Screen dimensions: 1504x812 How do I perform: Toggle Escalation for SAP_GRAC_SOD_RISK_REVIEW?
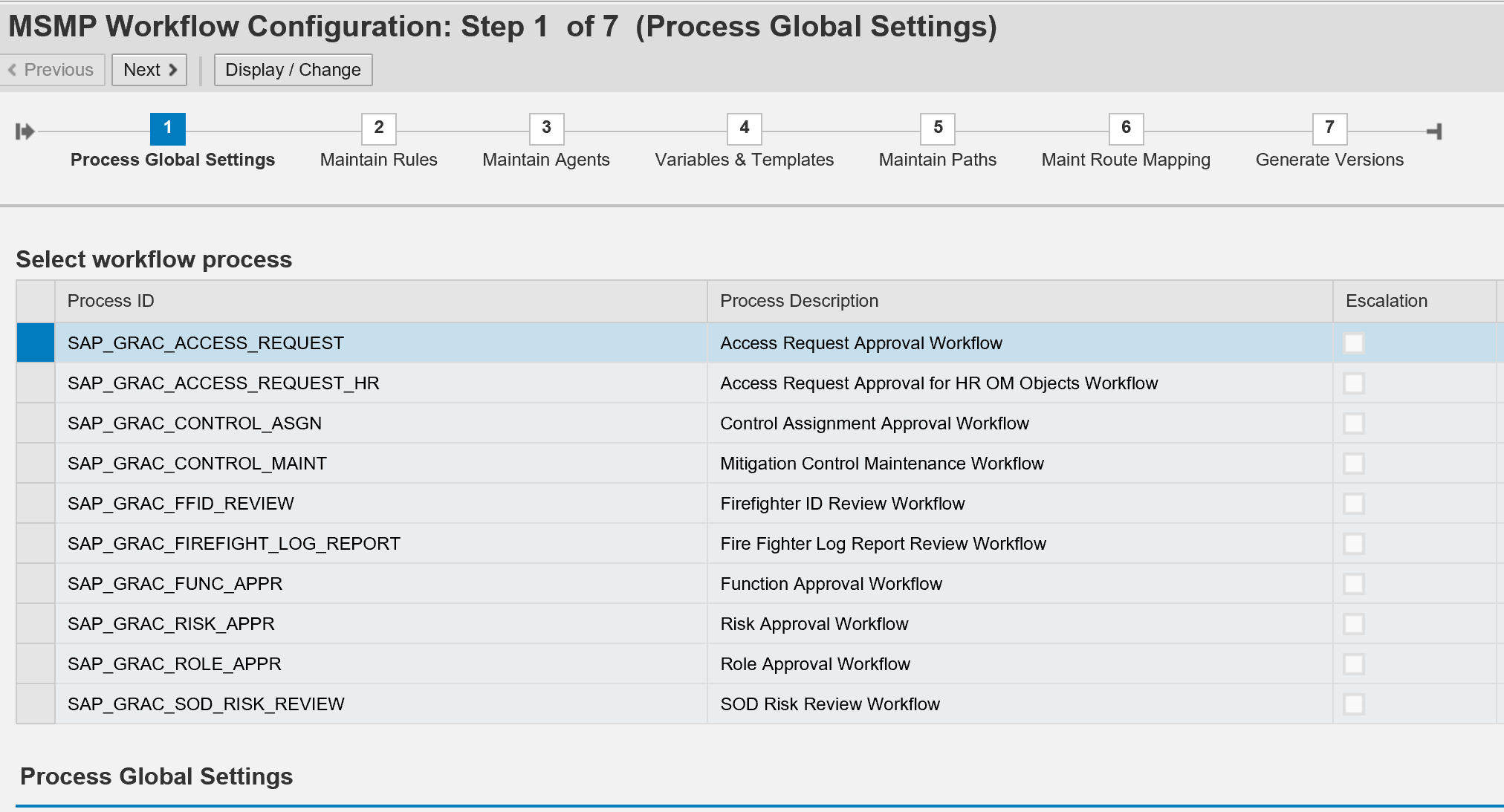click(x=1354, y=704)
